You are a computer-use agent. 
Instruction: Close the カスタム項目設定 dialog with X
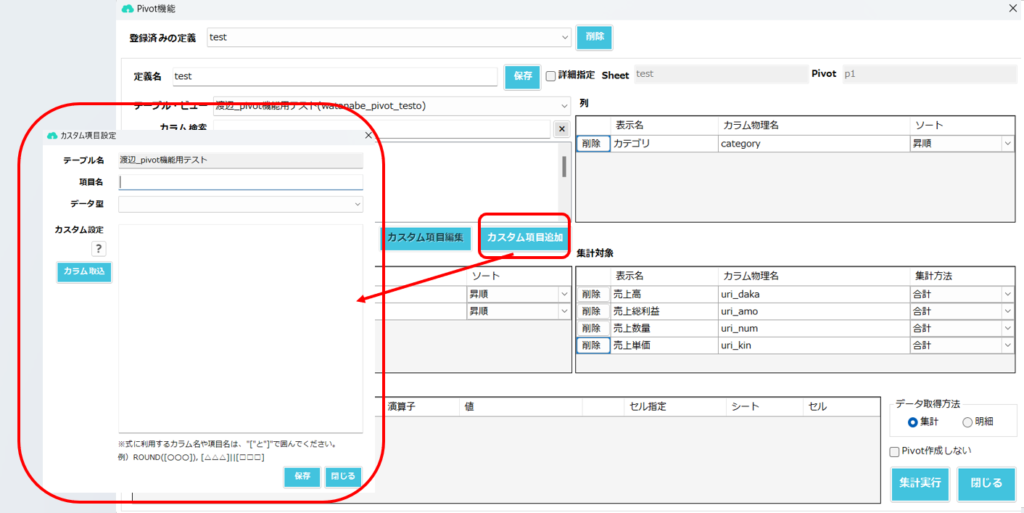[368, 135]
